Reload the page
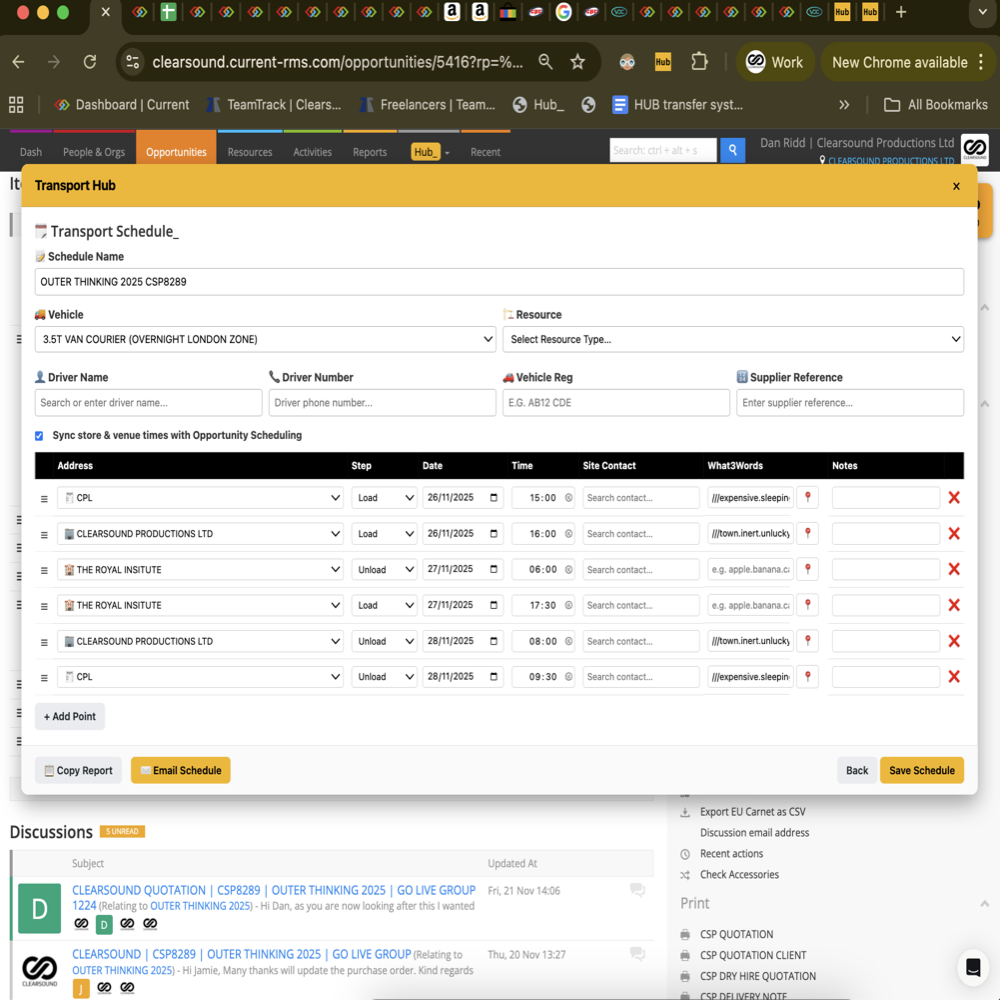 [90, 62]
